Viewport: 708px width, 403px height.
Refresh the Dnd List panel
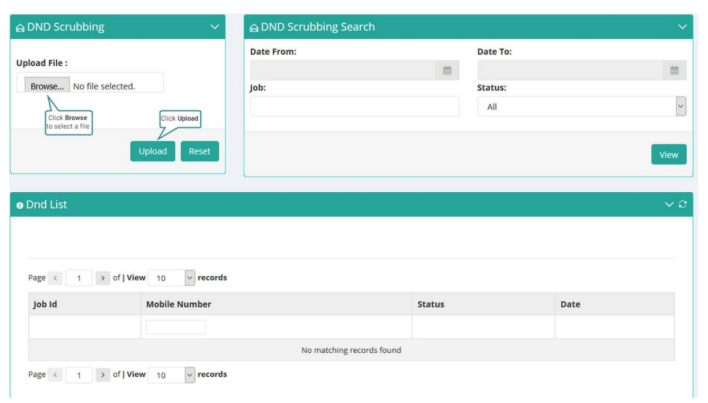(683, 204)
